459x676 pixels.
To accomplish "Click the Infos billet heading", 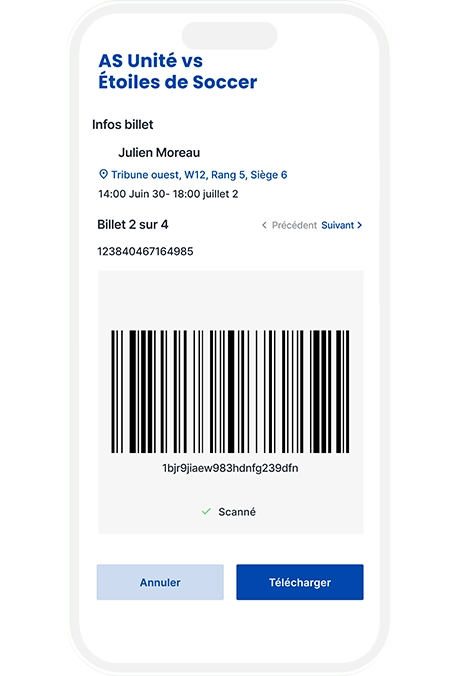I will point(123,125).
